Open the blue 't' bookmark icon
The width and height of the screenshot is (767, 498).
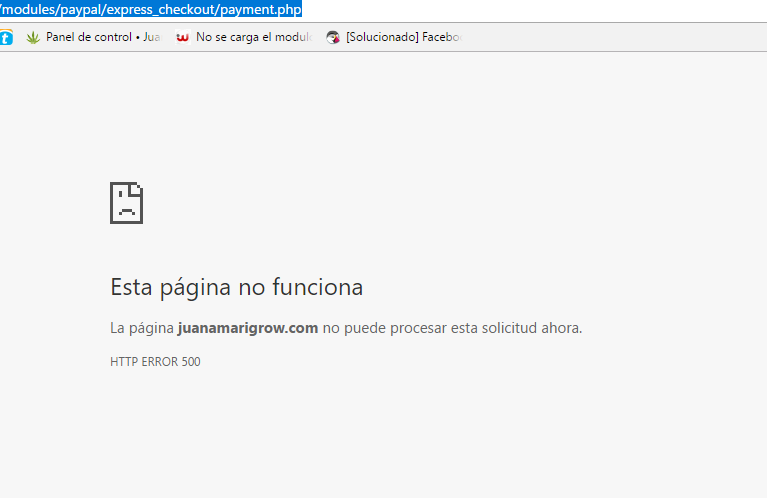(x=6, y=37)
